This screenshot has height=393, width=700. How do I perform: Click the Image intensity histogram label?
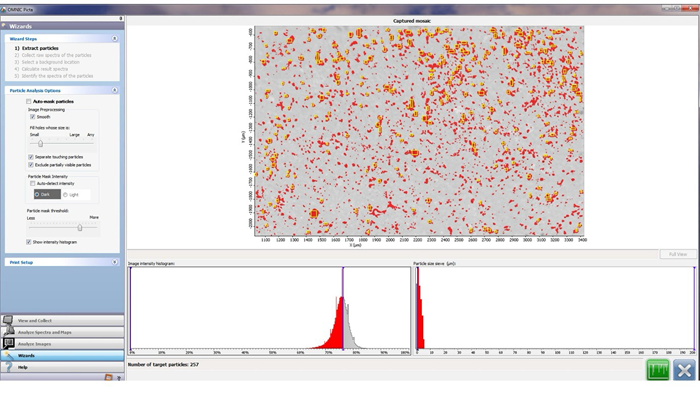click(151, 263)
